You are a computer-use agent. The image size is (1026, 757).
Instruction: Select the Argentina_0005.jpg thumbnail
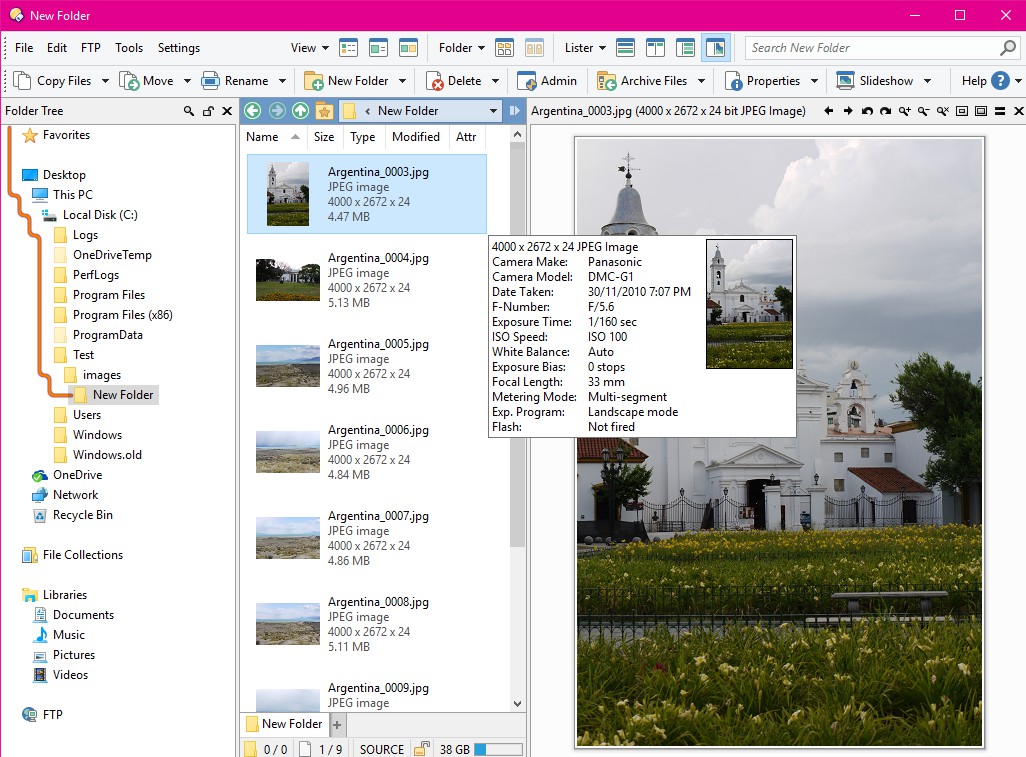(287, 365)
